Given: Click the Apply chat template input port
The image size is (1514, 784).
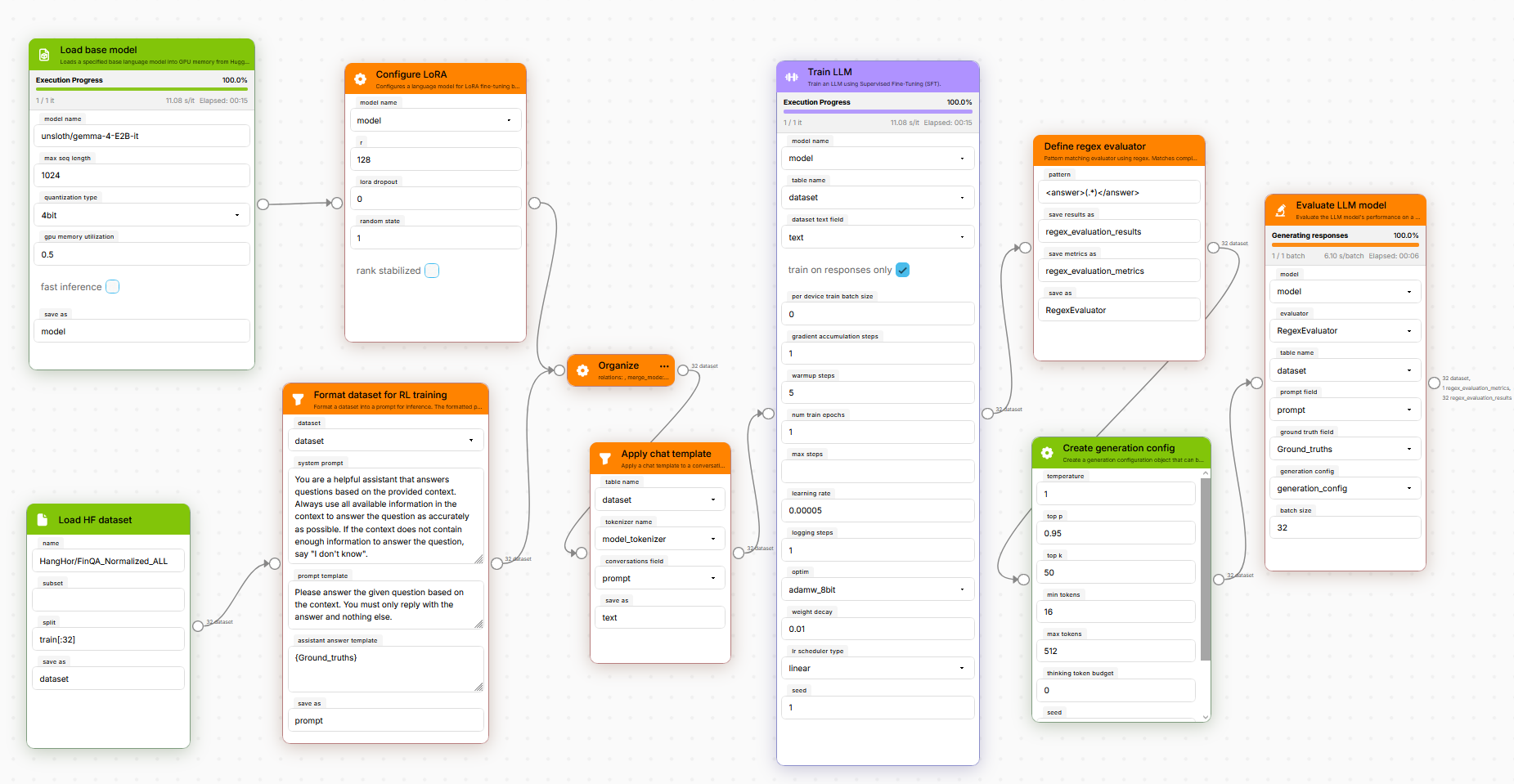Looking at the screenshot, I should point(582,553).
